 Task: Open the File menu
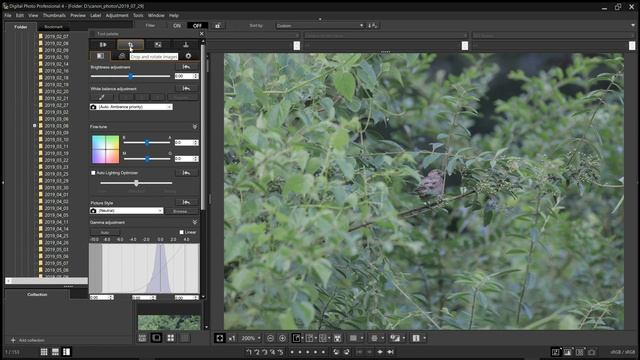tap(8, 16)
